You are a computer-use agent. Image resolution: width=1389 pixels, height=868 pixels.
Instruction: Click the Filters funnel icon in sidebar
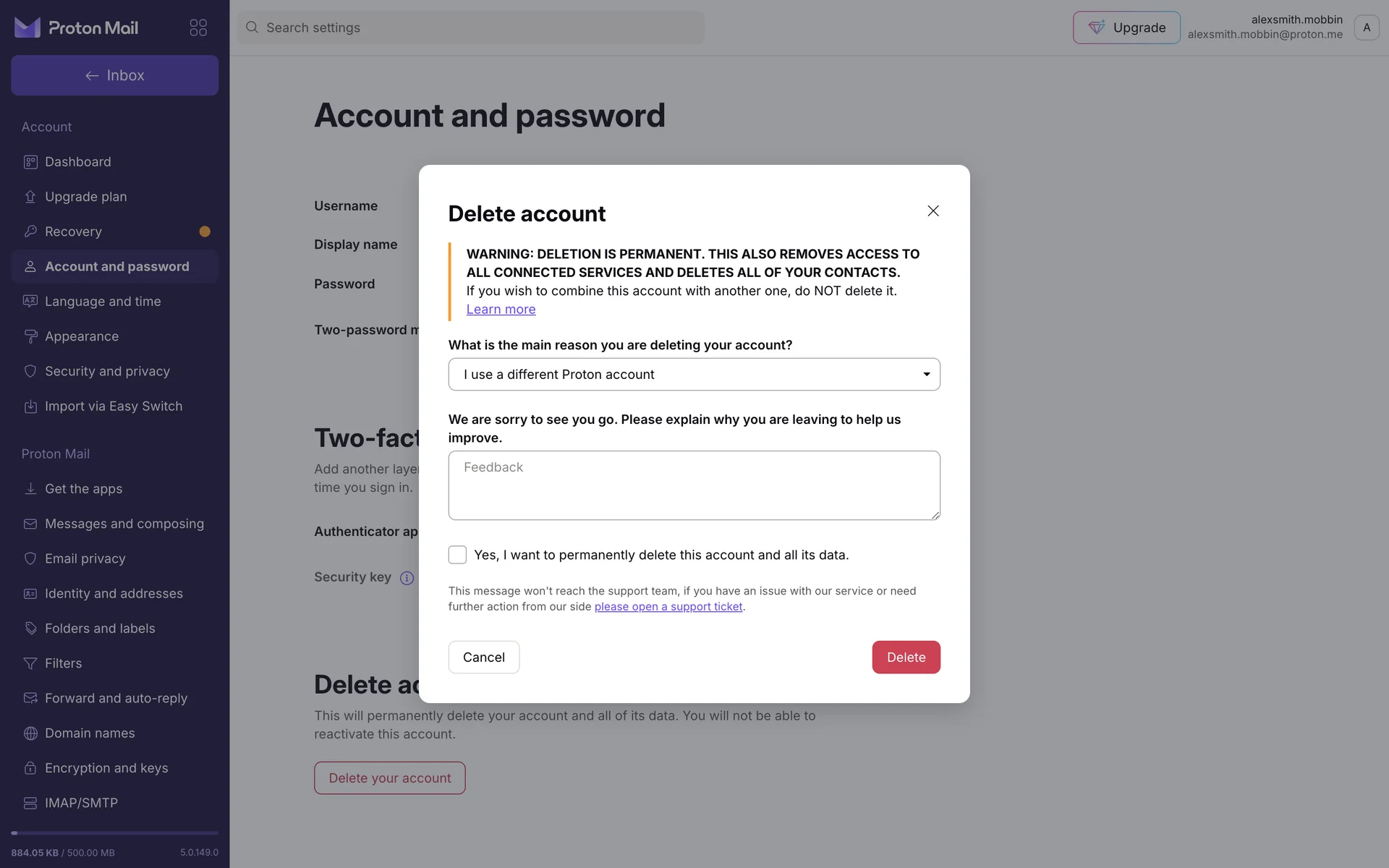(30, 663)
